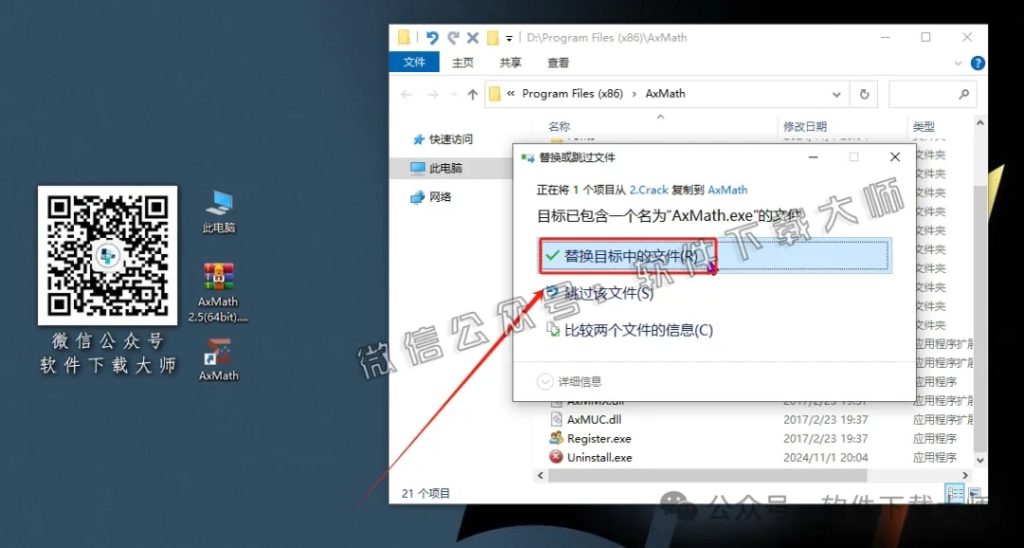Go up one folder level
Image resolution: width=1024 pixels, height=548 pixels.
(473, 95)
